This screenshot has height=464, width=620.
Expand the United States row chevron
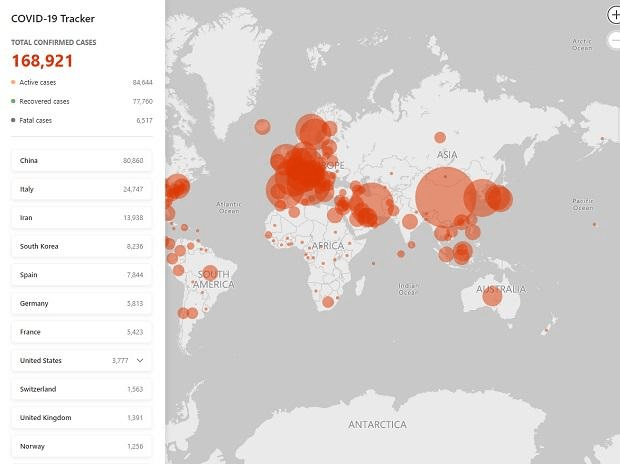tap(140, 360)
